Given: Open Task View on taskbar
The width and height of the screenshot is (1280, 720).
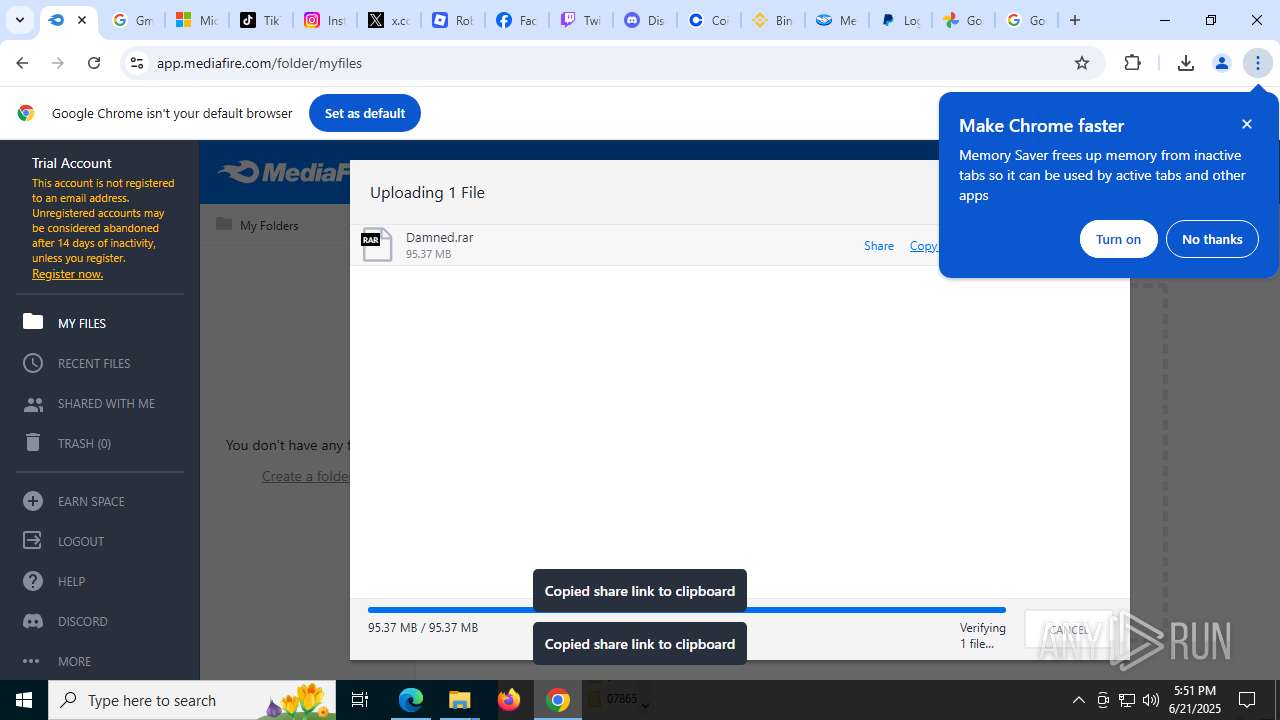Looking at the screenshot, I should pos(360,700).
